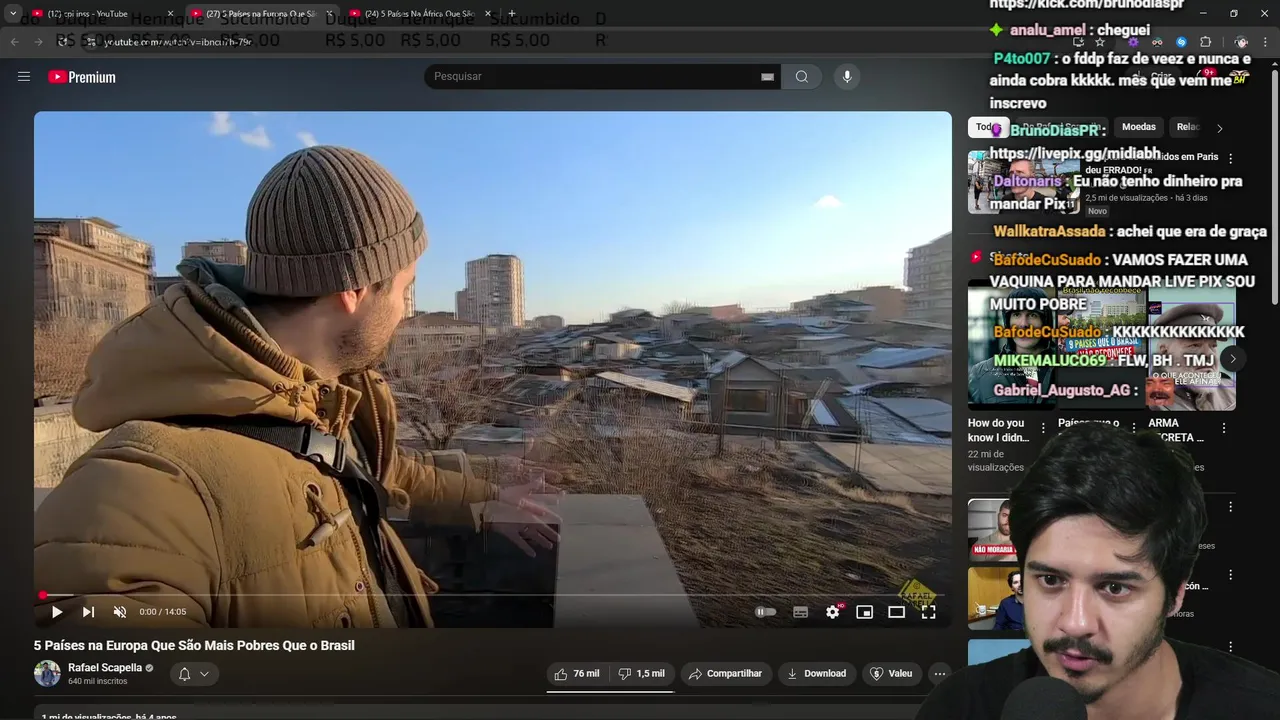This screenshot has height=720, width=1280.
Task: Open the on-screen keyboard in search box
Action: 768,77
